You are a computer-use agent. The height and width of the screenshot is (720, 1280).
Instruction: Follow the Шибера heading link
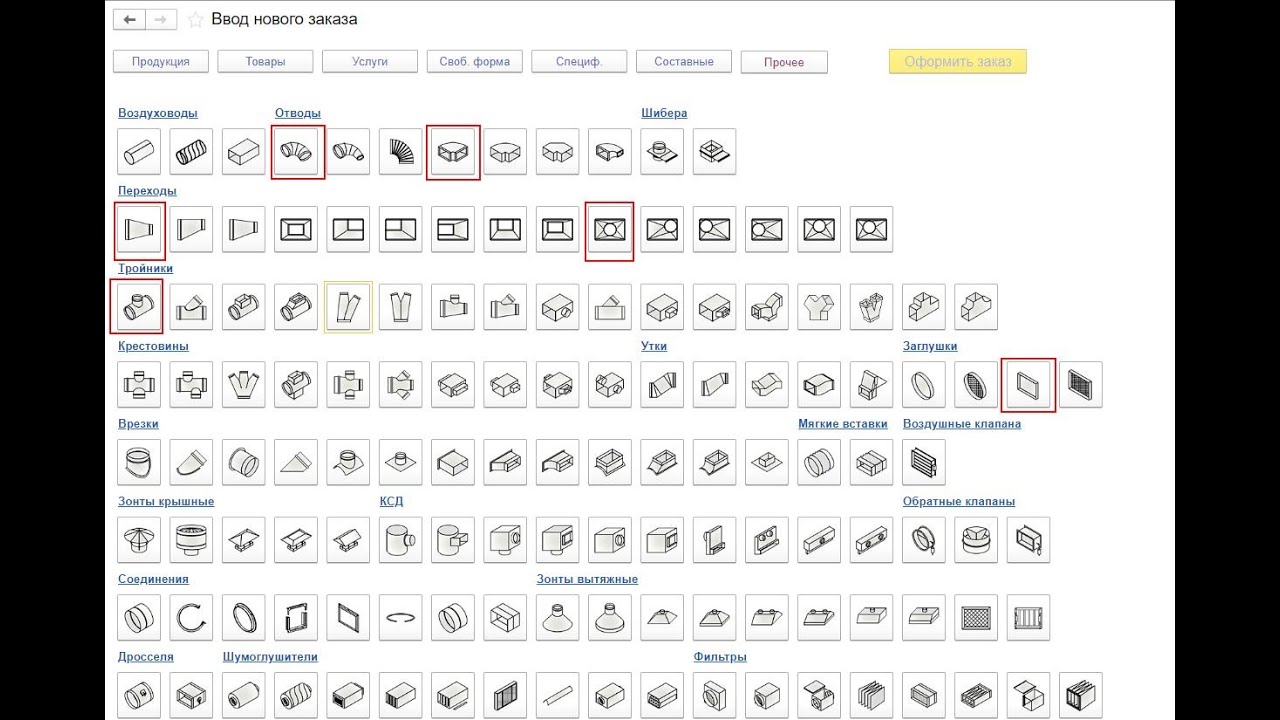pyautogui.click(x=664, y=113)
